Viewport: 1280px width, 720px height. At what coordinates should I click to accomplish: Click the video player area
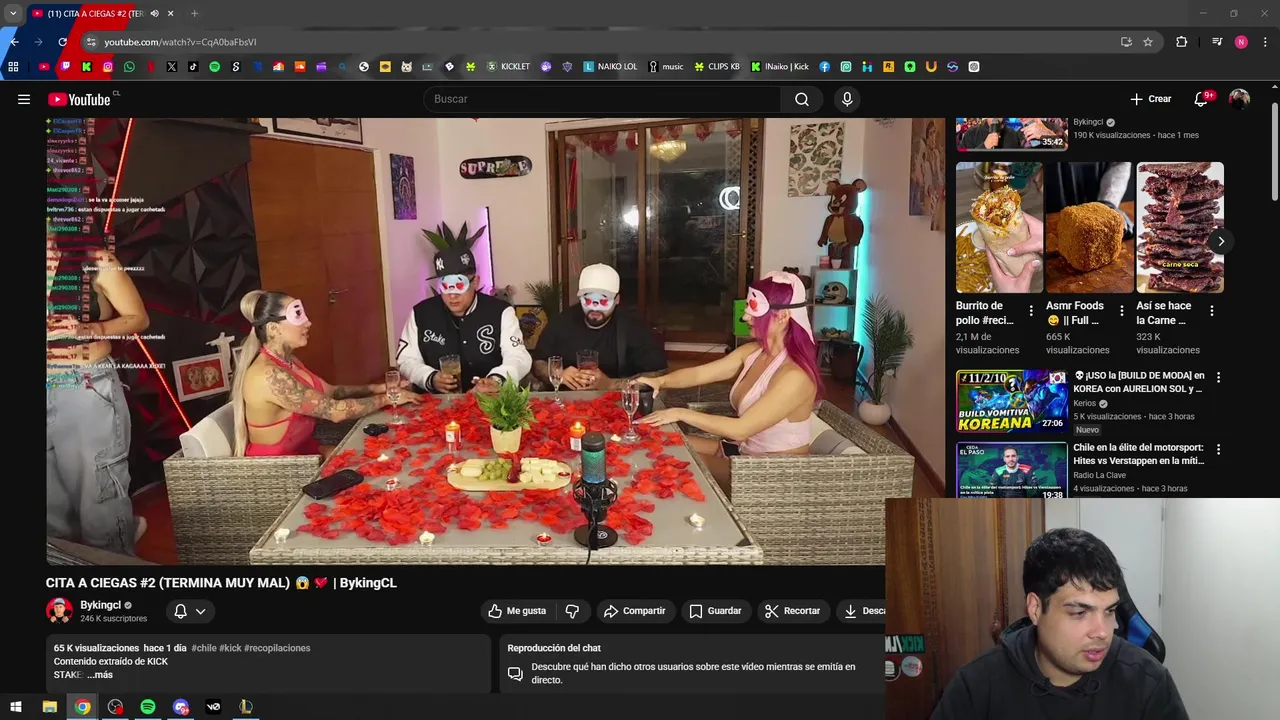(495, 341)
